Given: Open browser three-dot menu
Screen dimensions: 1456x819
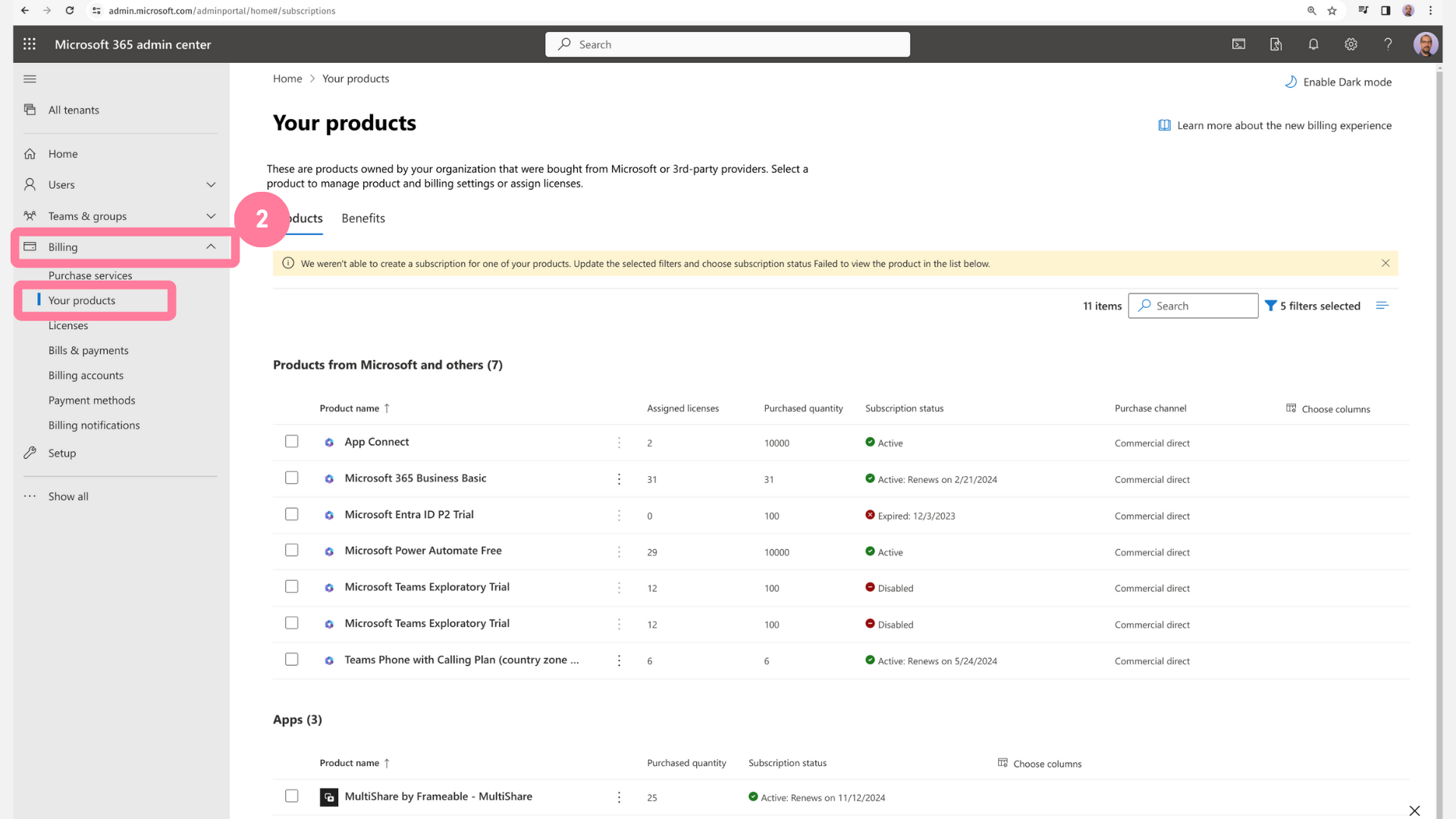Looking at the screenshot, I should pyautogui.click(x=1430, y=11).
